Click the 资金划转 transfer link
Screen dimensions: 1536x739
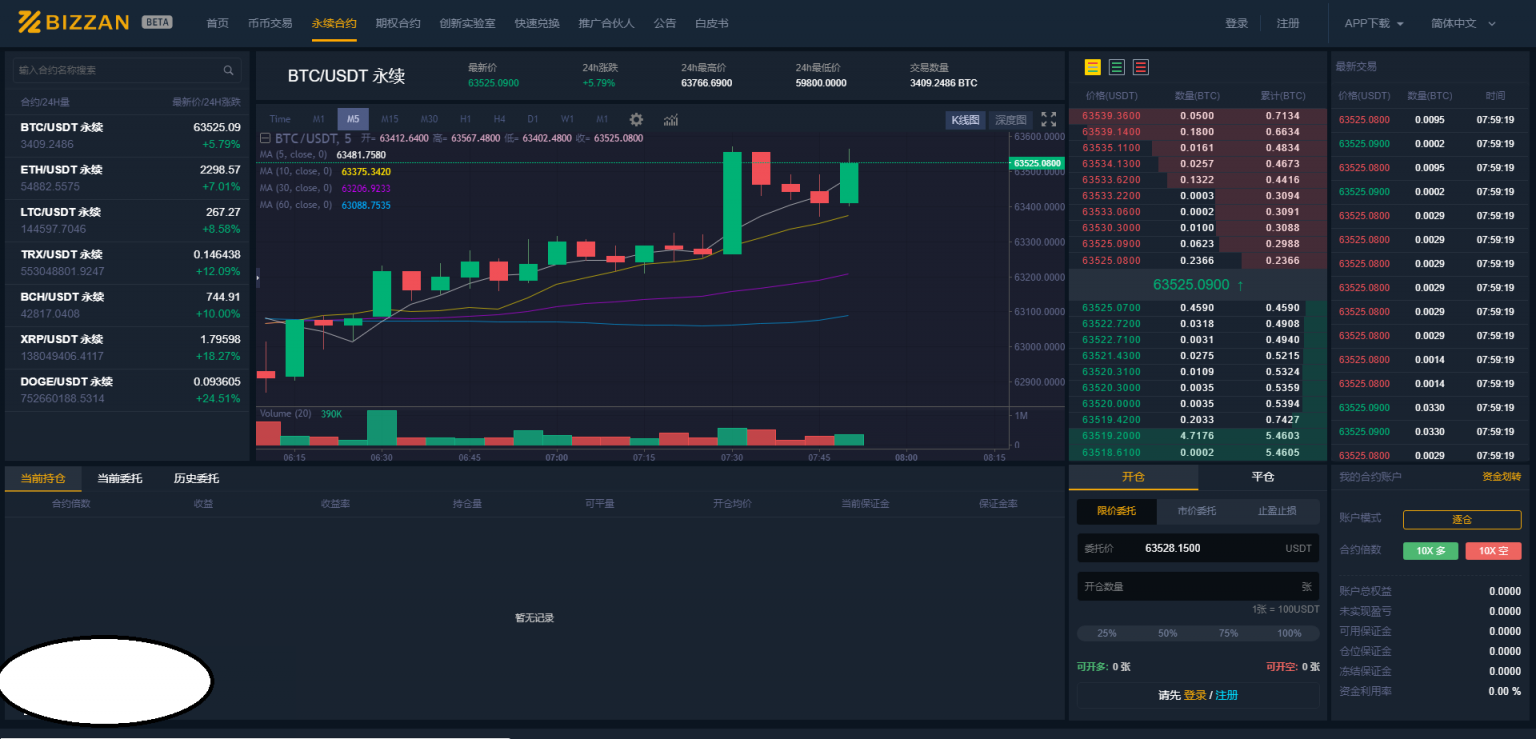pyautogui.click(x=1501, y=477)
